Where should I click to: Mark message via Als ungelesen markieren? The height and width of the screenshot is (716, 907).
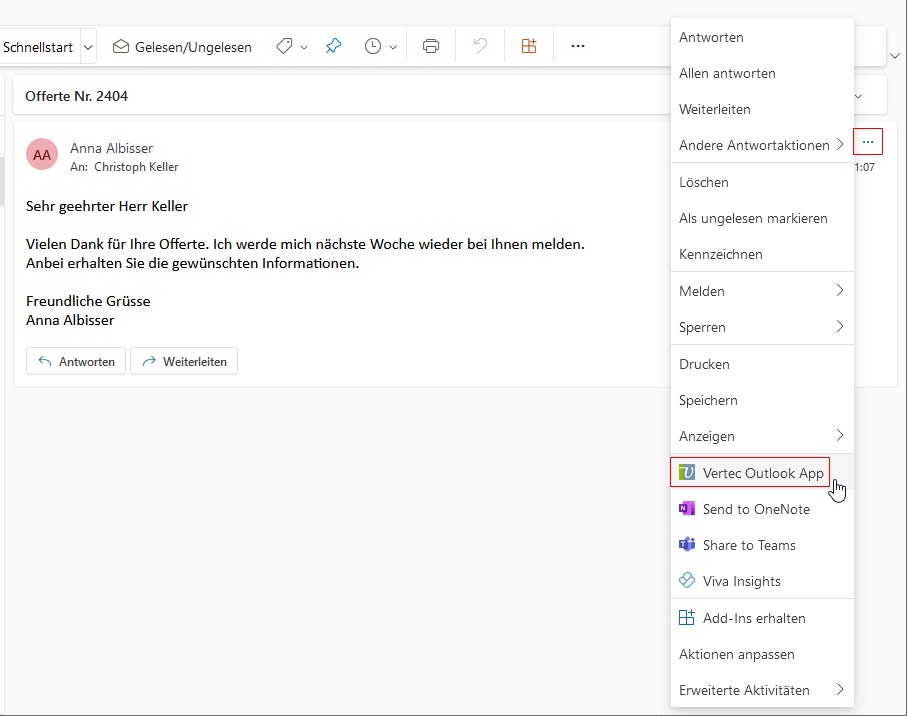pos(752,218)
